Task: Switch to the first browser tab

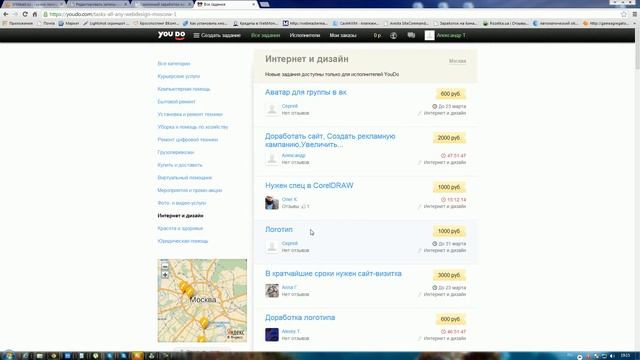Action: 33,4
